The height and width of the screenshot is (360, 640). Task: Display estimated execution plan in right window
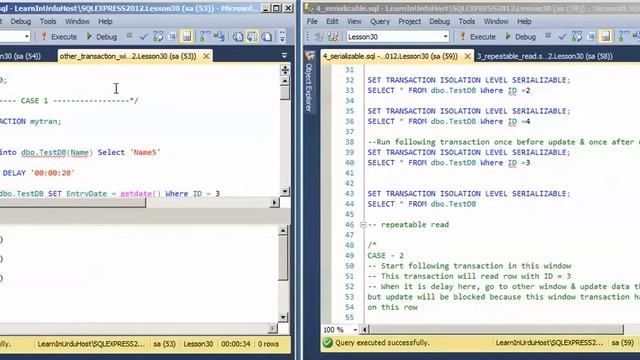pos(577,37)
